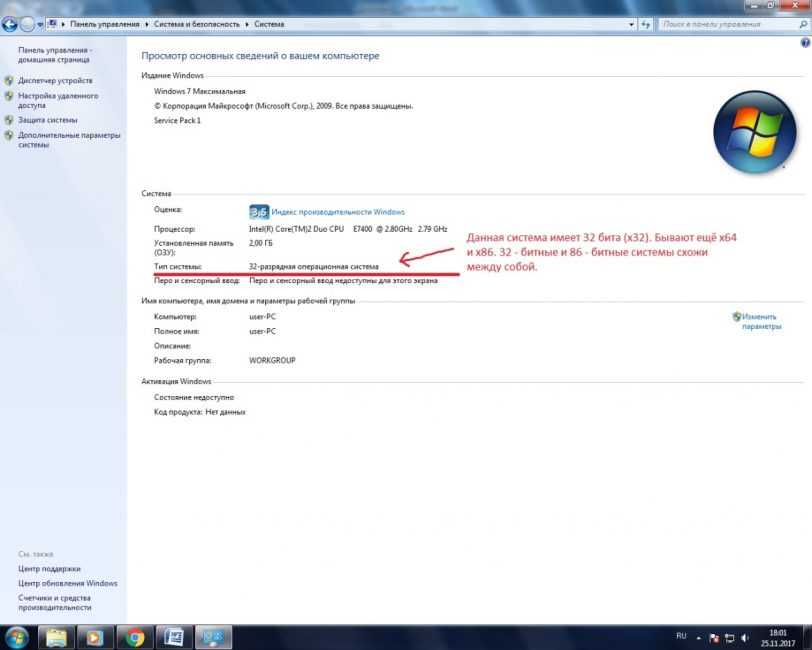Open Диспетчер устройств link
Viewport: 812px width, 650px height.
(55, 80)
